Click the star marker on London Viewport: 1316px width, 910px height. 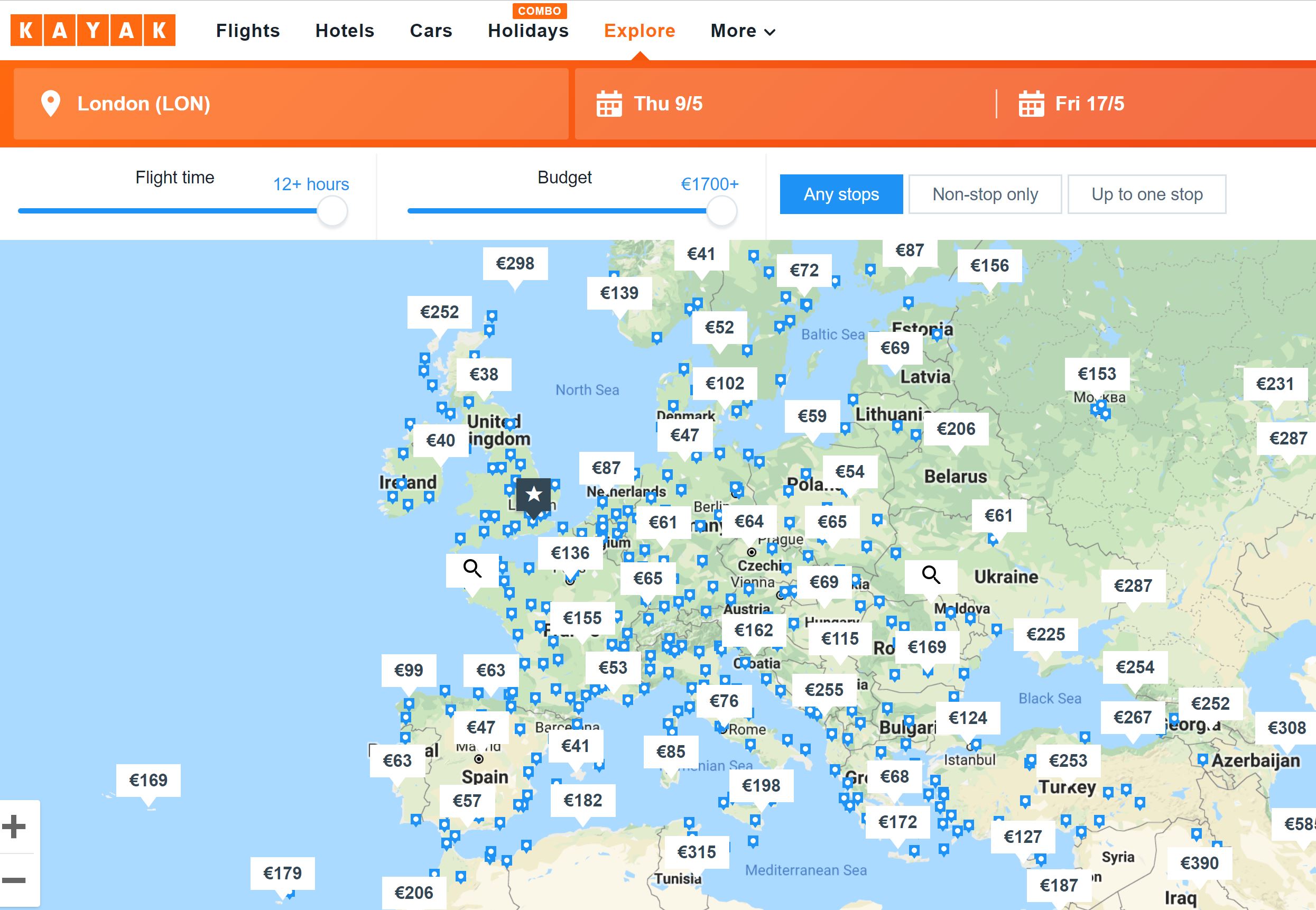tap(534, 494)
